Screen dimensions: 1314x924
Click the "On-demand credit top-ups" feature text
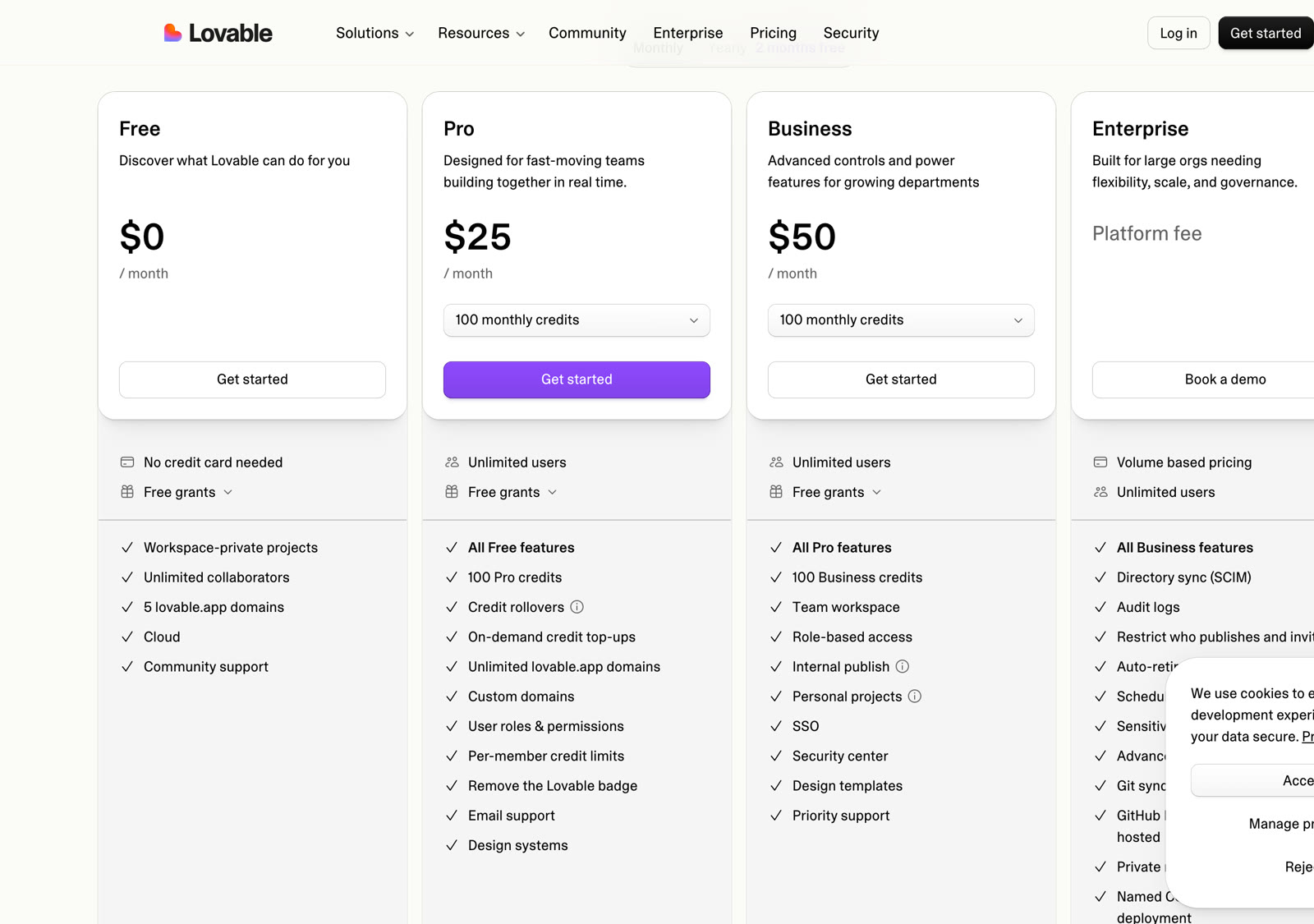552,637
